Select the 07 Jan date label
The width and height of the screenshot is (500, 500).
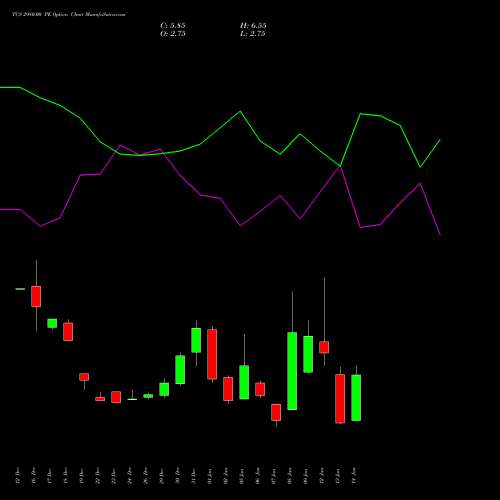(274, 475)
